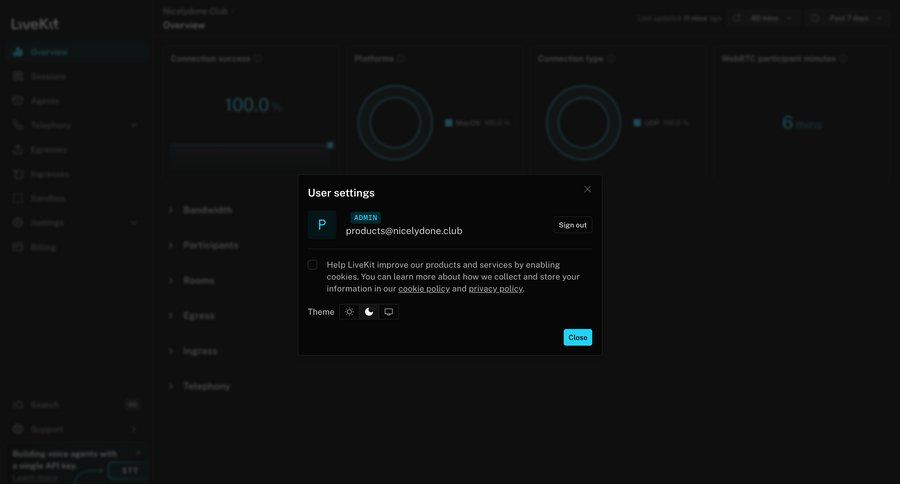Click the Search field in sidebar
Screen dimensions: 900x484
(75, 405)
